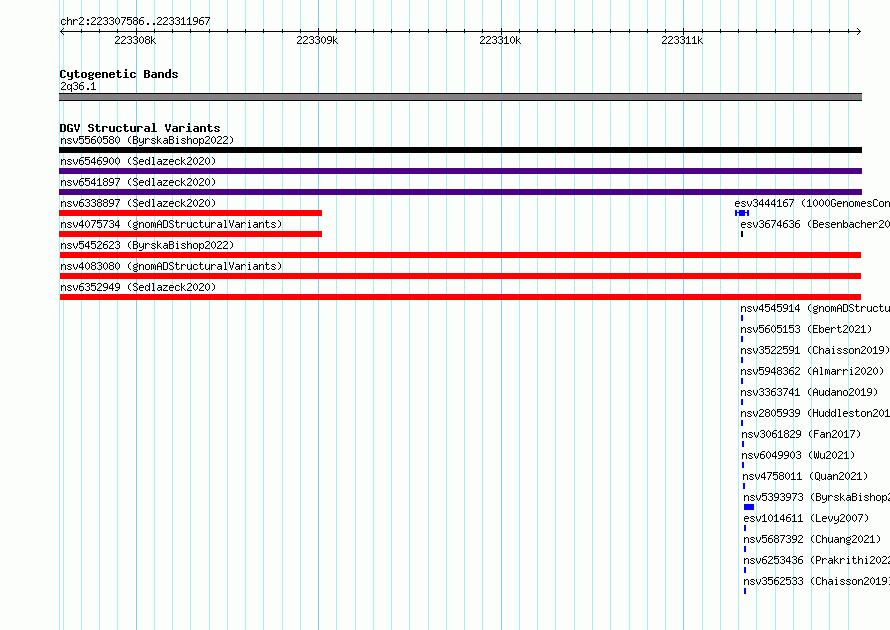
Task: Click the 2q36.1 band label
Action: point(78,86)
